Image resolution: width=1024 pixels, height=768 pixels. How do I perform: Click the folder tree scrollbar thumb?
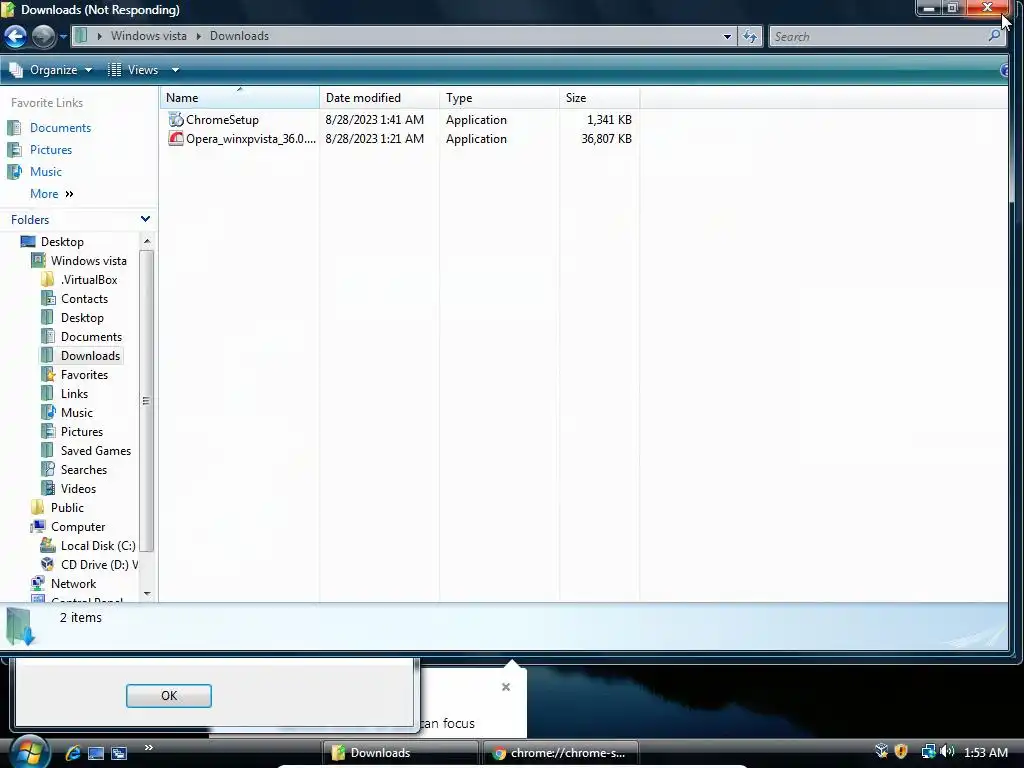coord(146,400)
